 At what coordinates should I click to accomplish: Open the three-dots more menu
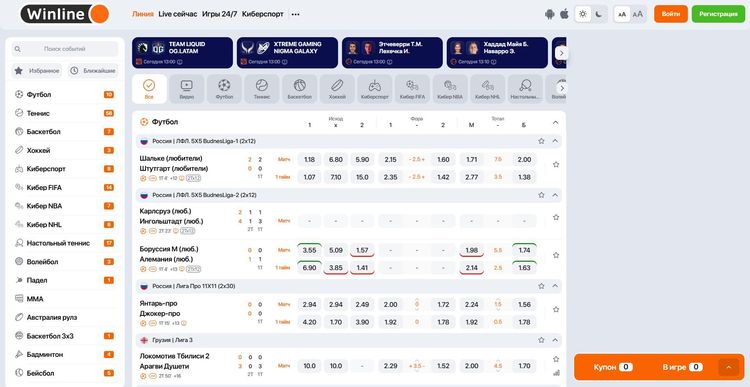point(296,14)
